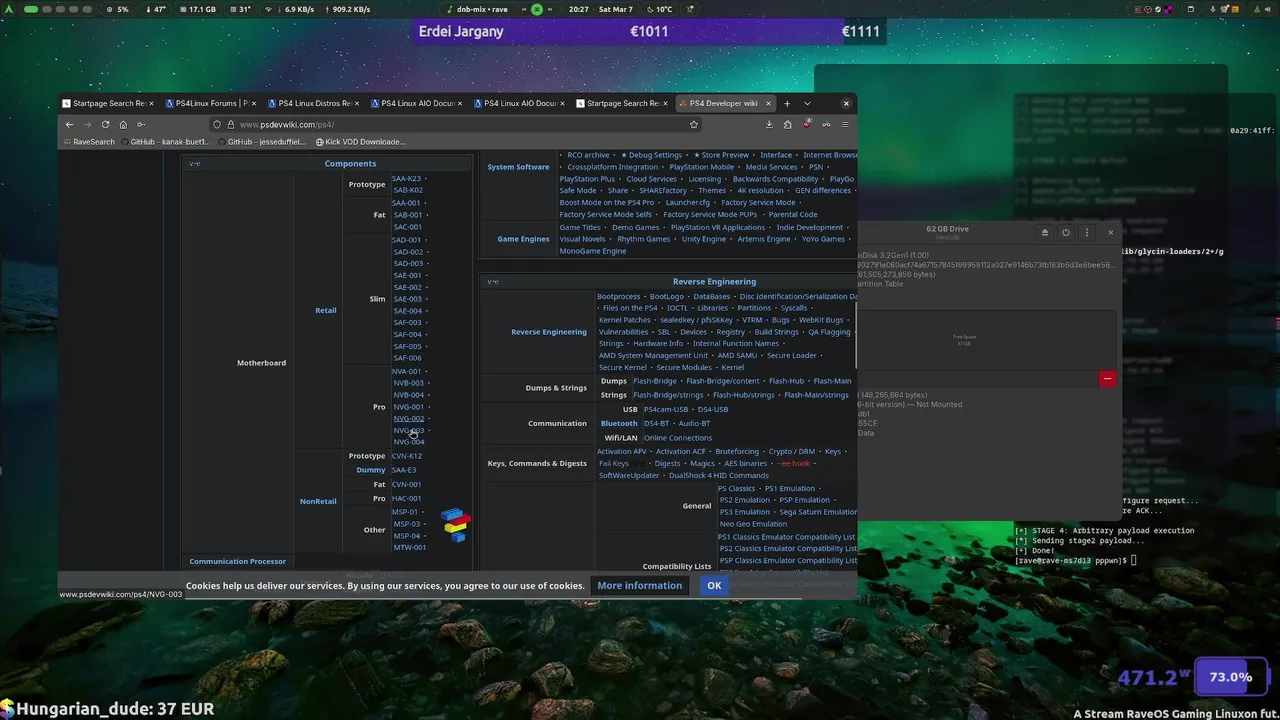
Task: Open the GitHub jesseduffiel bookmark
Action: tap(261, 142)
